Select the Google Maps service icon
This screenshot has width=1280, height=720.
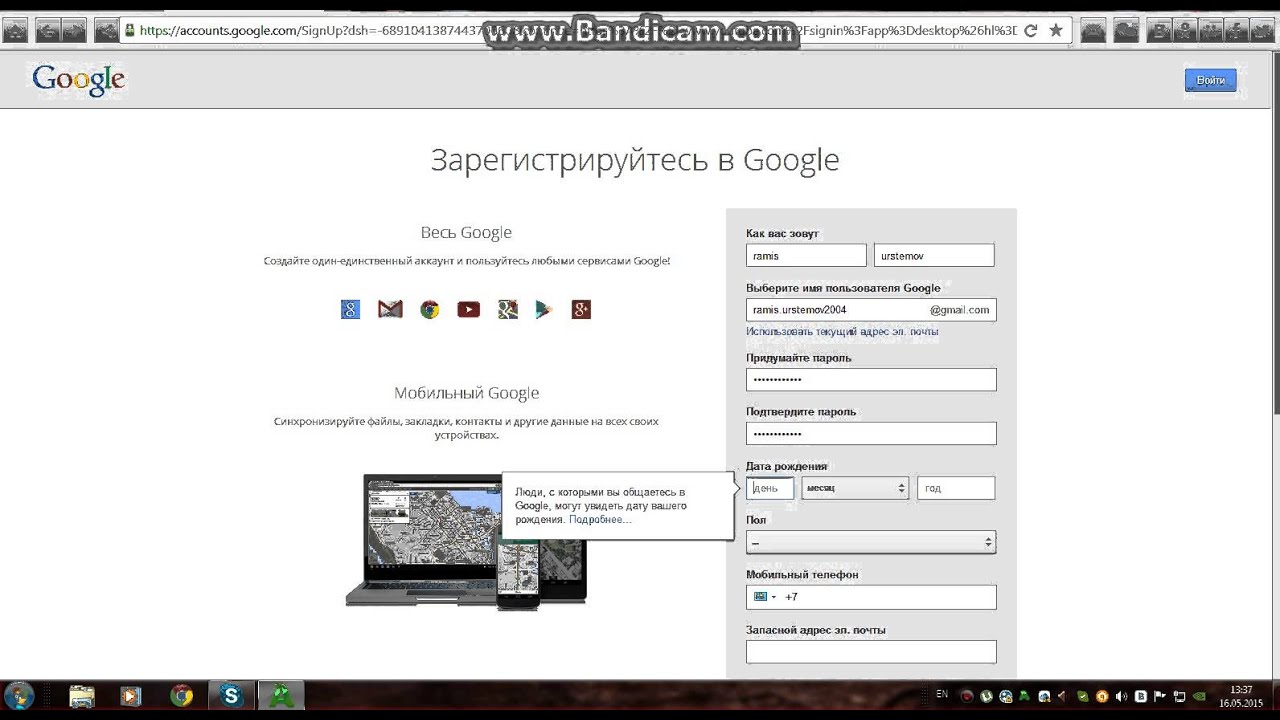click(508, 310)
